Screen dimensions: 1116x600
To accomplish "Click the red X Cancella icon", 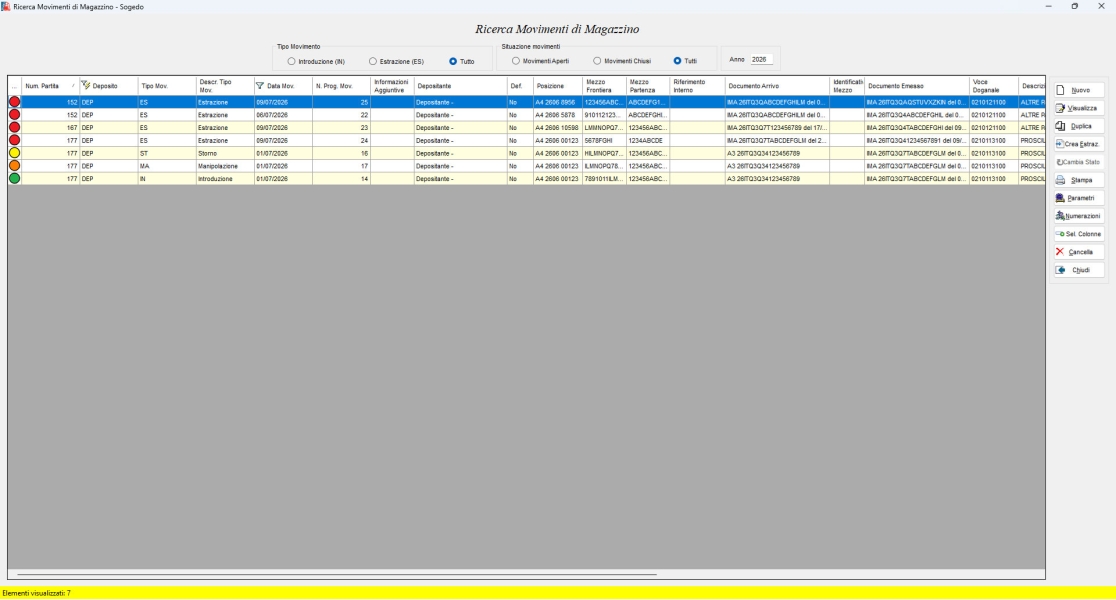I will (x=1060, y=252).
